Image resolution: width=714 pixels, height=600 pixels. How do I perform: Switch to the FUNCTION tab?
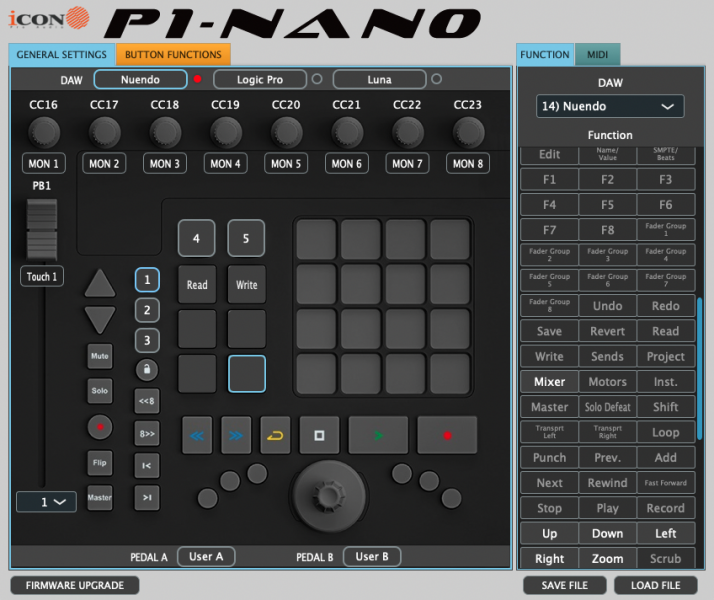click(545, 55)
